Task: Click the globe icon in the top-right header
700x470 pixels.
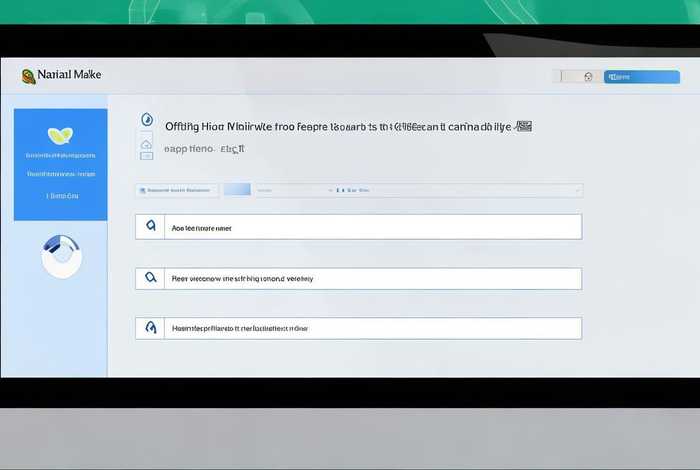Action: pos(589,77)
